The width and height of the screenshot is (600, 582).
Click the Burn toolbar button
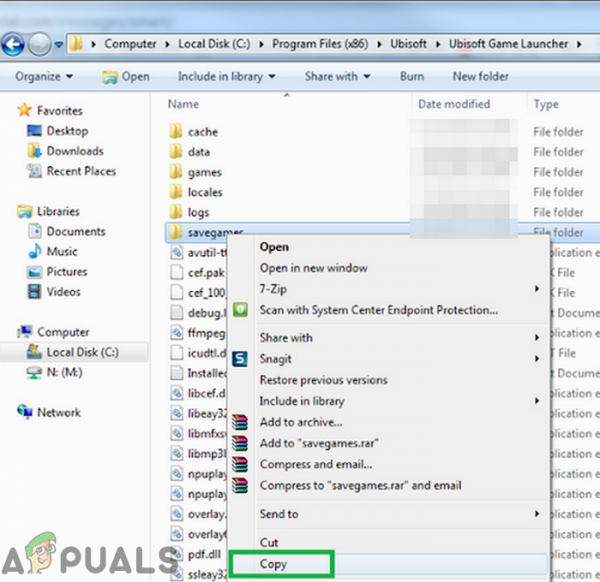[x=412, y=77]
